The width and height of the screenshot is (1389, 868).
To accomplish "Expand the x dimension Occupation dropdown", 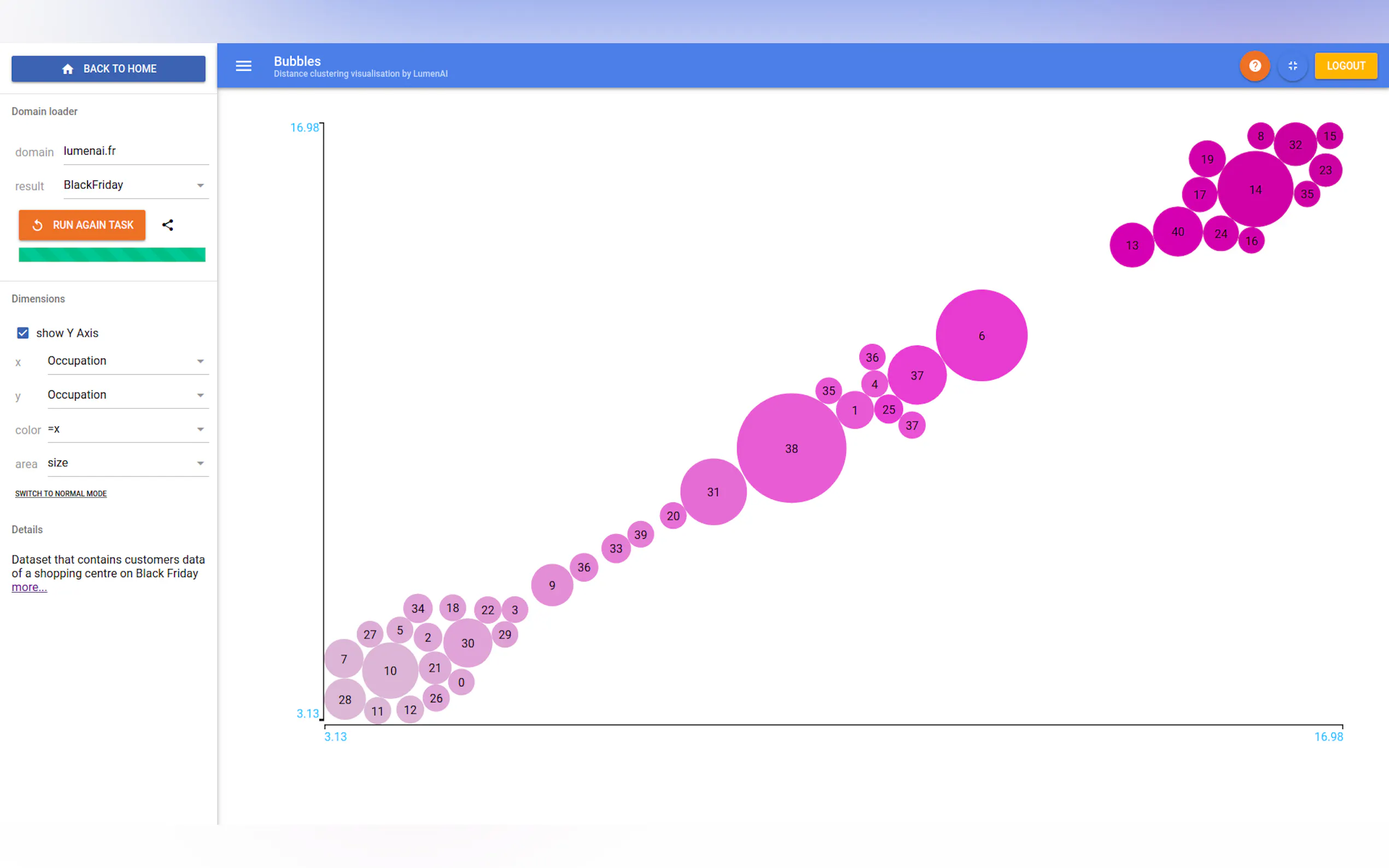I will 127,361.
